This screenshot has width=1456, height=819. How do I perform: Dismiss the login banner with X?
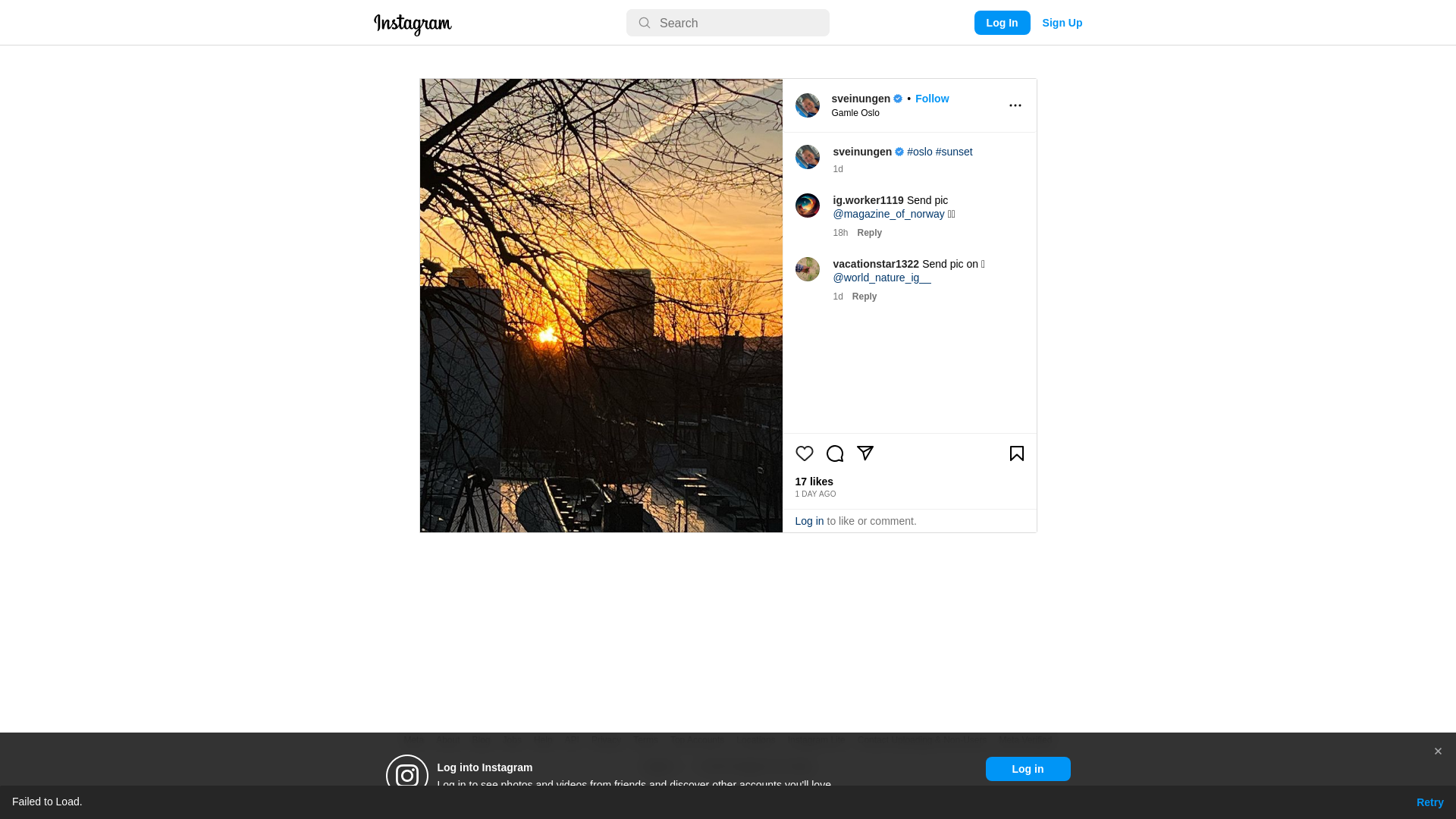tap(1438, 752)
